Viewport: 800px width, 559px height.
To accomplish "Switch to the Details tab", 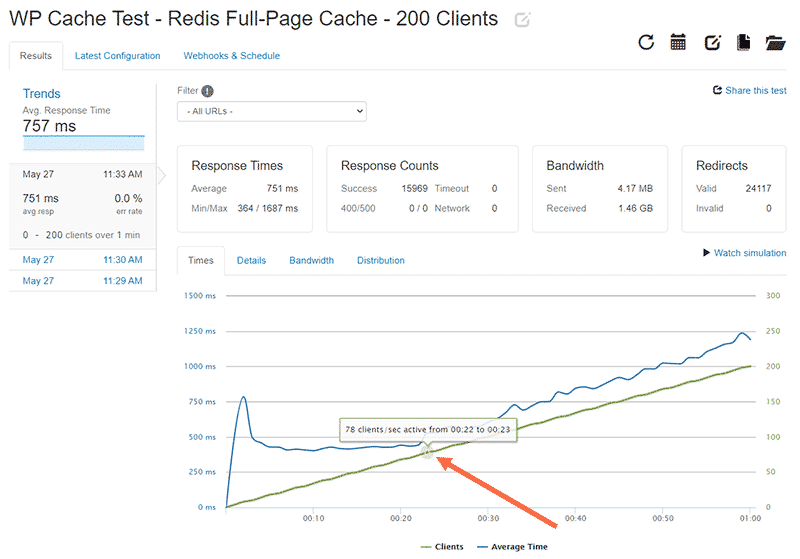I will pos(251,261).
